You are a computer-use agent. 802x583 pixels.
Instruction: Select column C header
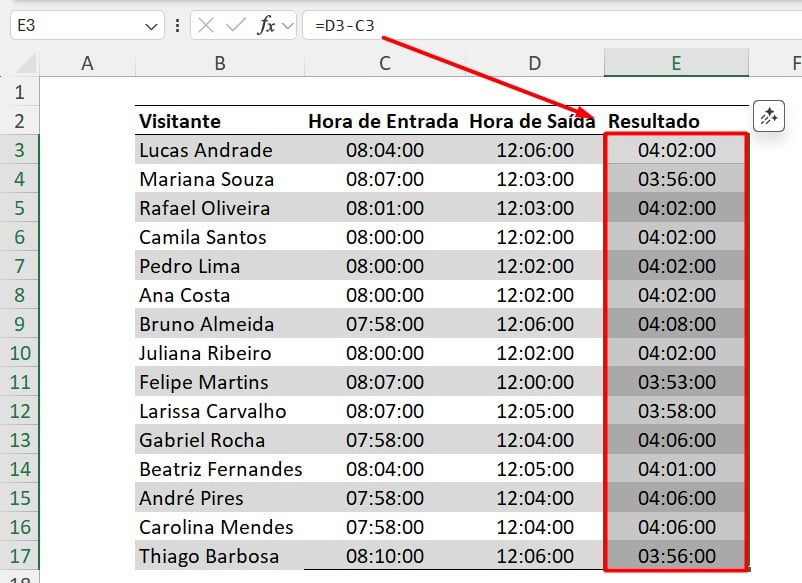tap(385, 64)
